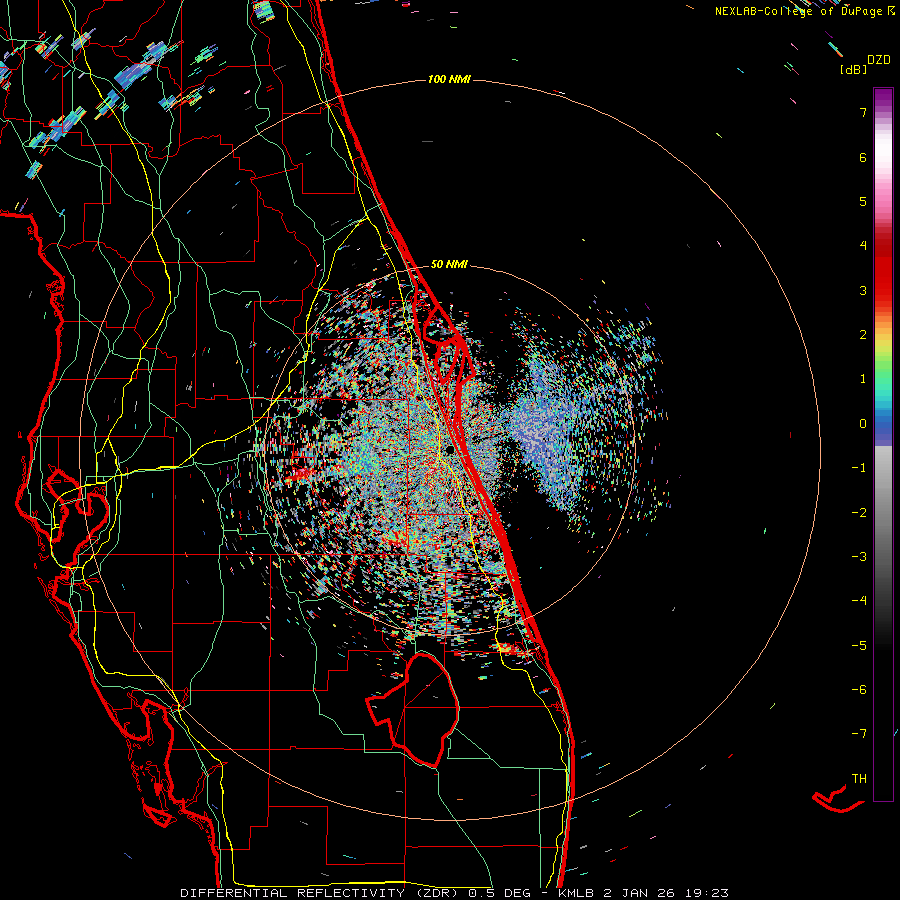The image size is (900, 900).
Task: Click the 5 value on color scale
Action: pos(863,201)
